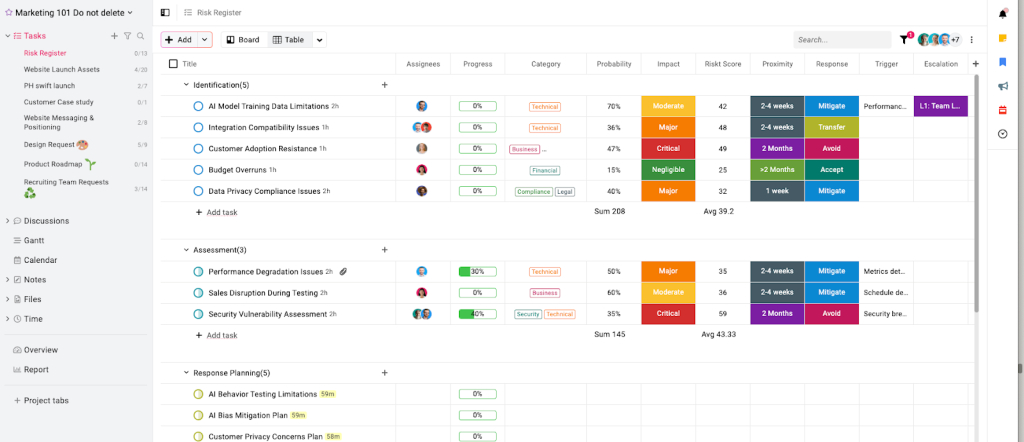Open the dropdown arrow beside Add button
This screenshot has width=1024, height=442.
(x=205, y=40)
